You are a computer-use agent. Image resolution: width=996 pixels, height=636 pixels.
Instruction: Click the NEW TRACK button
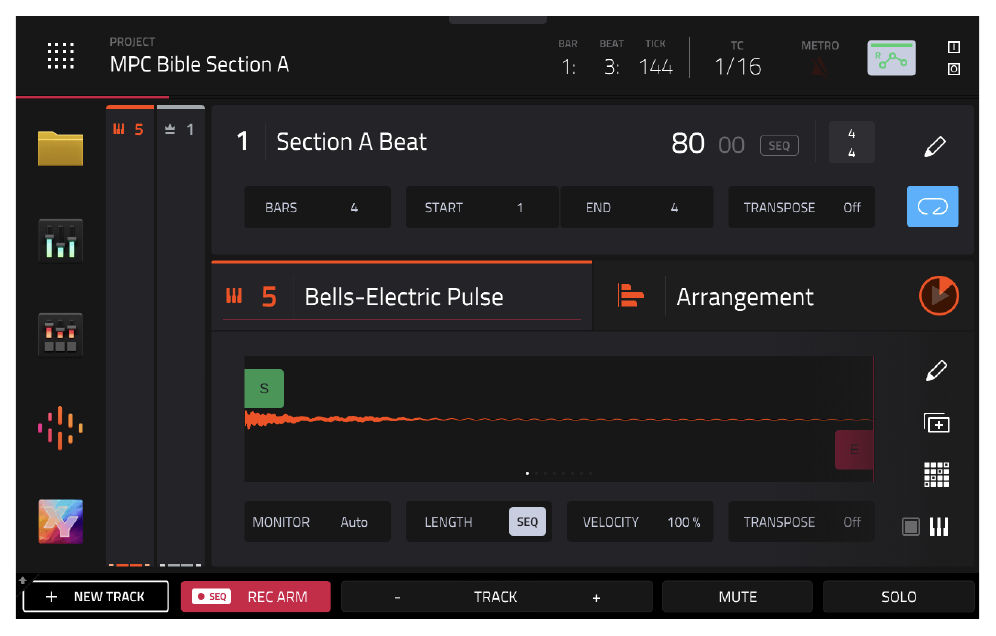[x=96, y=597]
